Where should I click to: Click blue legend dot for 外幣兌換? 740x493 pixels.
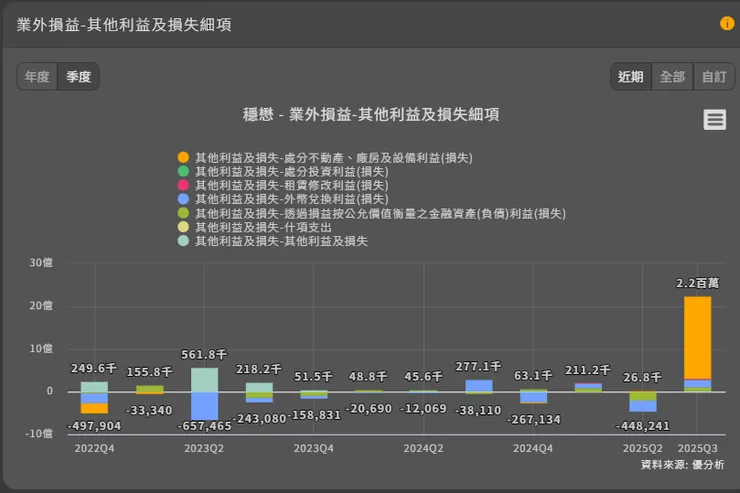[x=183, y=199]
